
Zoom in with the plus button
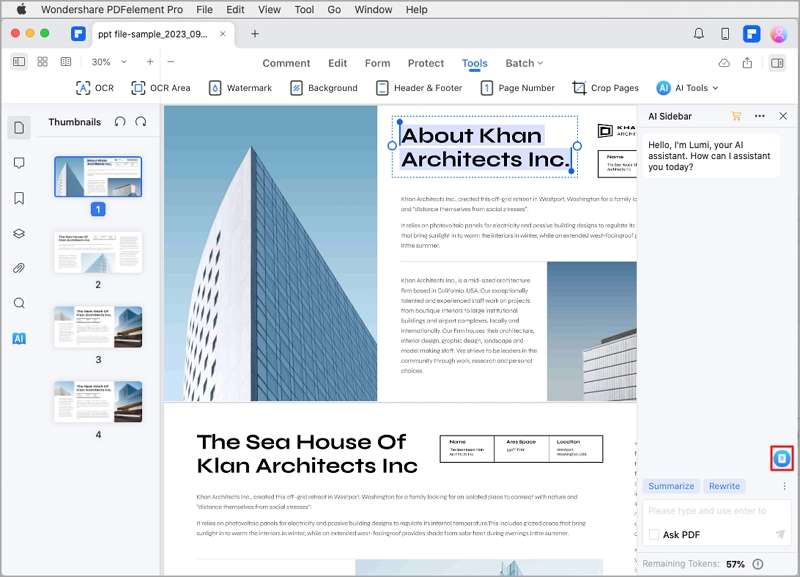(150, 62)
